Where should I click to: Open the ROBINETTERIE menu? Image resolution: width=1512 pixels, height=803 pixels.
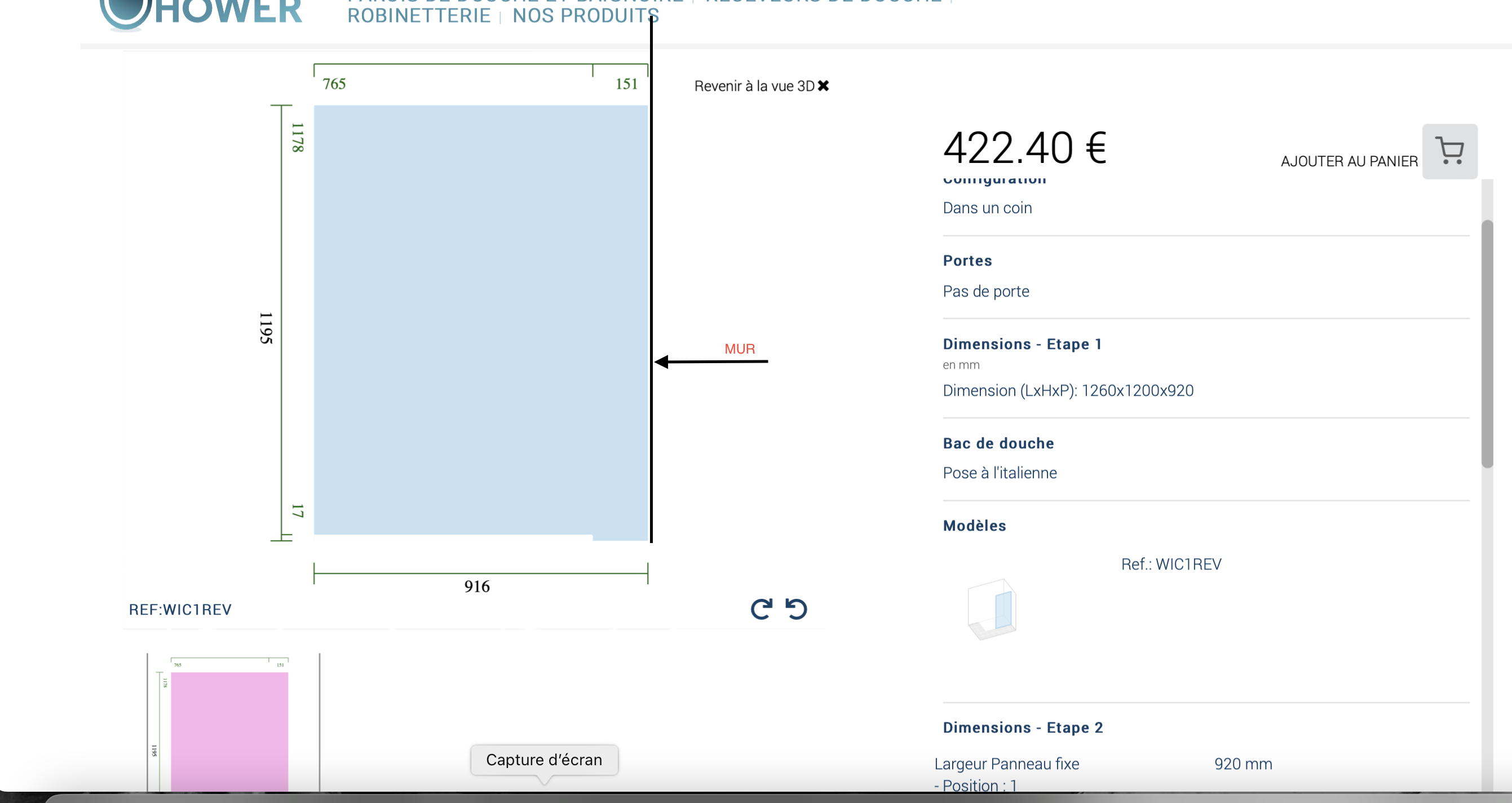coord(418,16)
